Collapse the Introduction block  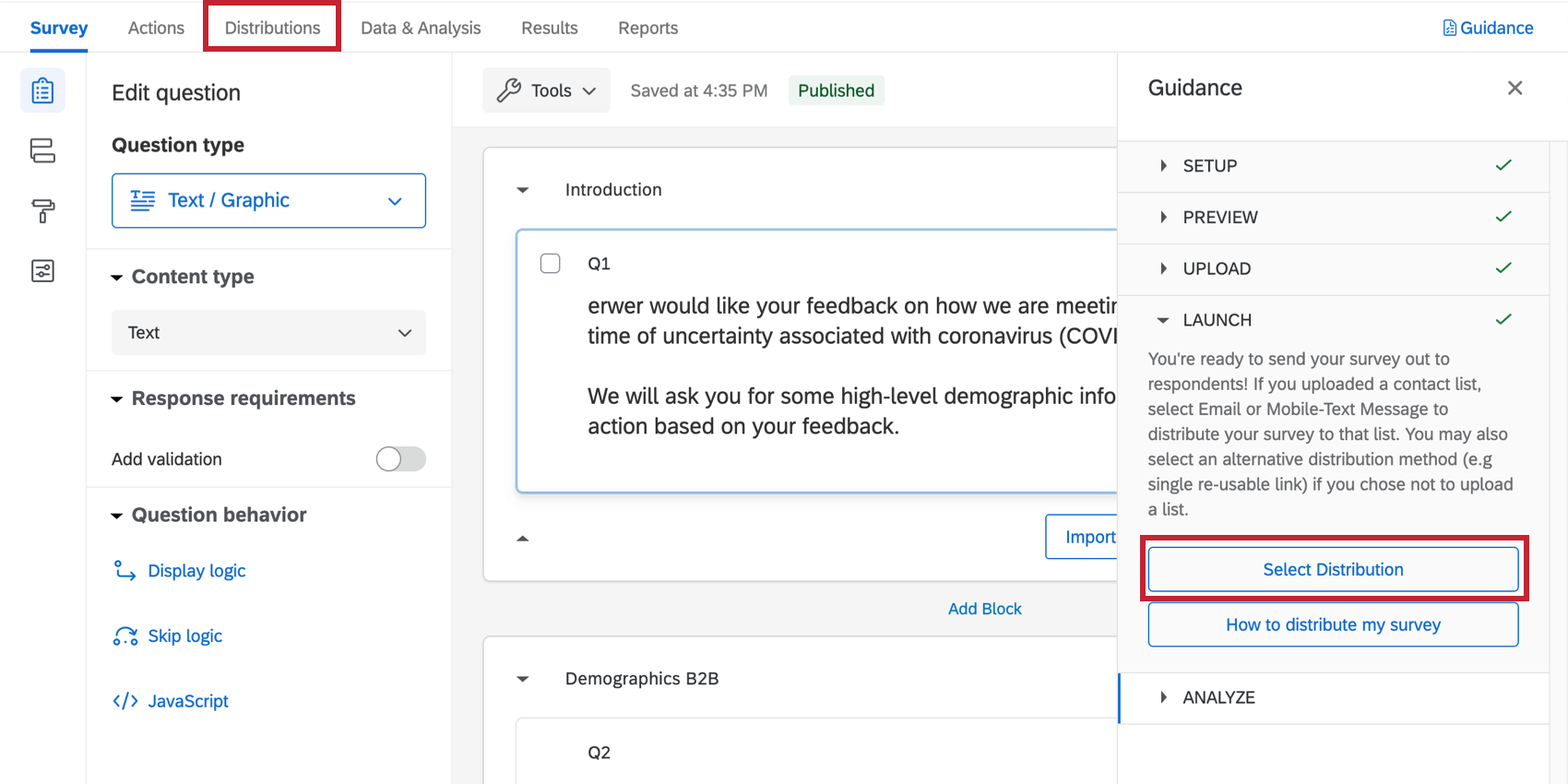point(523,190)
